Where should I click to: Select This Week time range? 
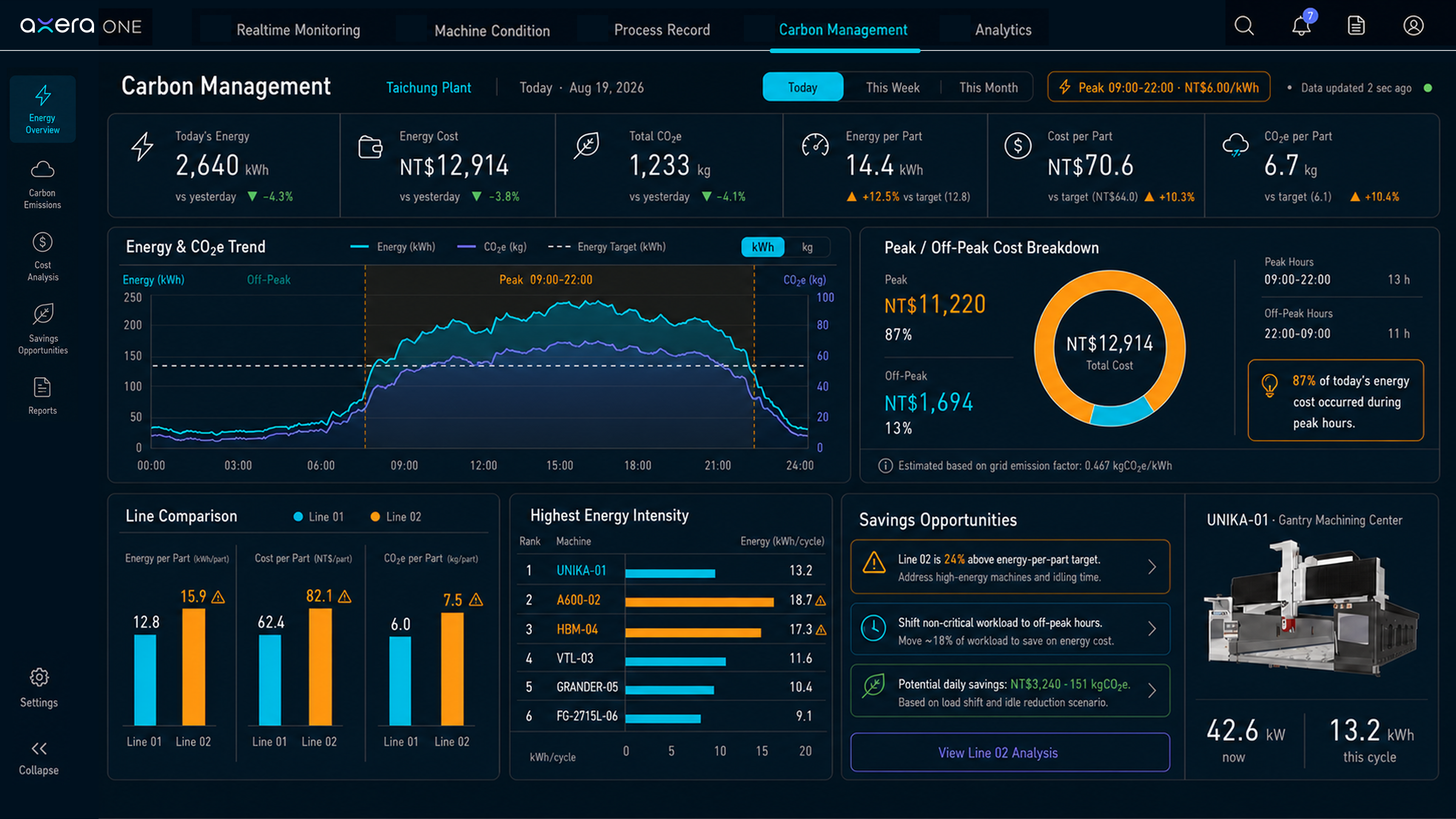892,87
